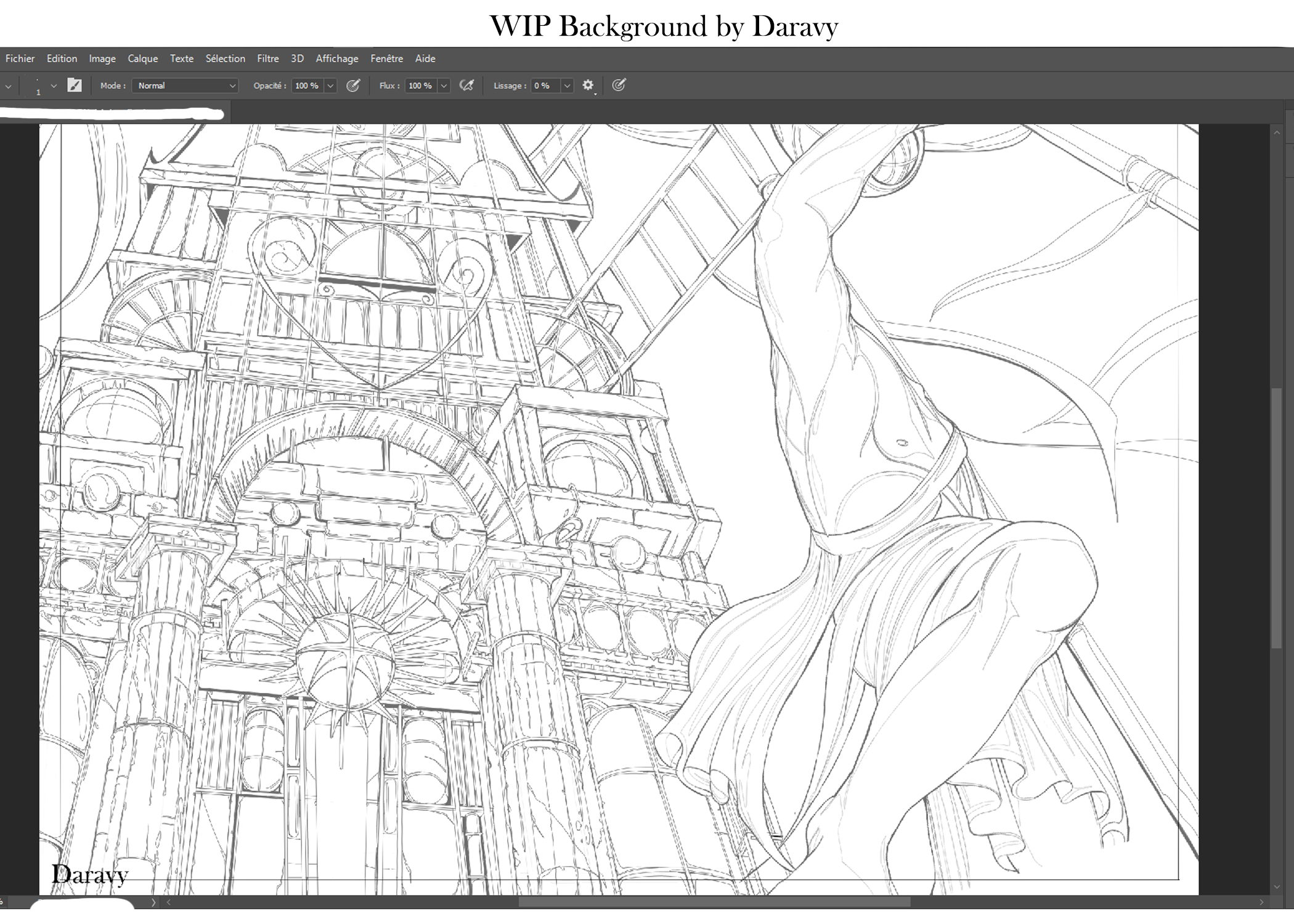Open the Mode Normal blending dropdown
Viewport: 1294px width, 924px height.
tap(185, 86)
